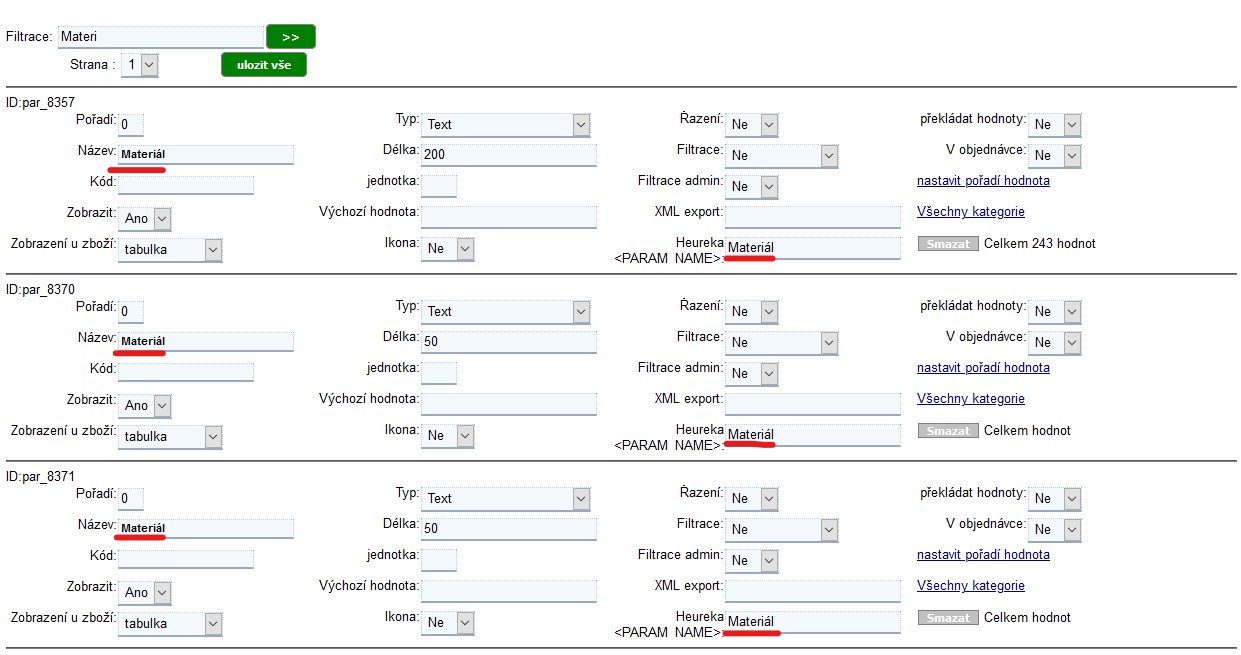
Task: Click Smazat button in par_8371 section
Action: [x=948, y=617]
